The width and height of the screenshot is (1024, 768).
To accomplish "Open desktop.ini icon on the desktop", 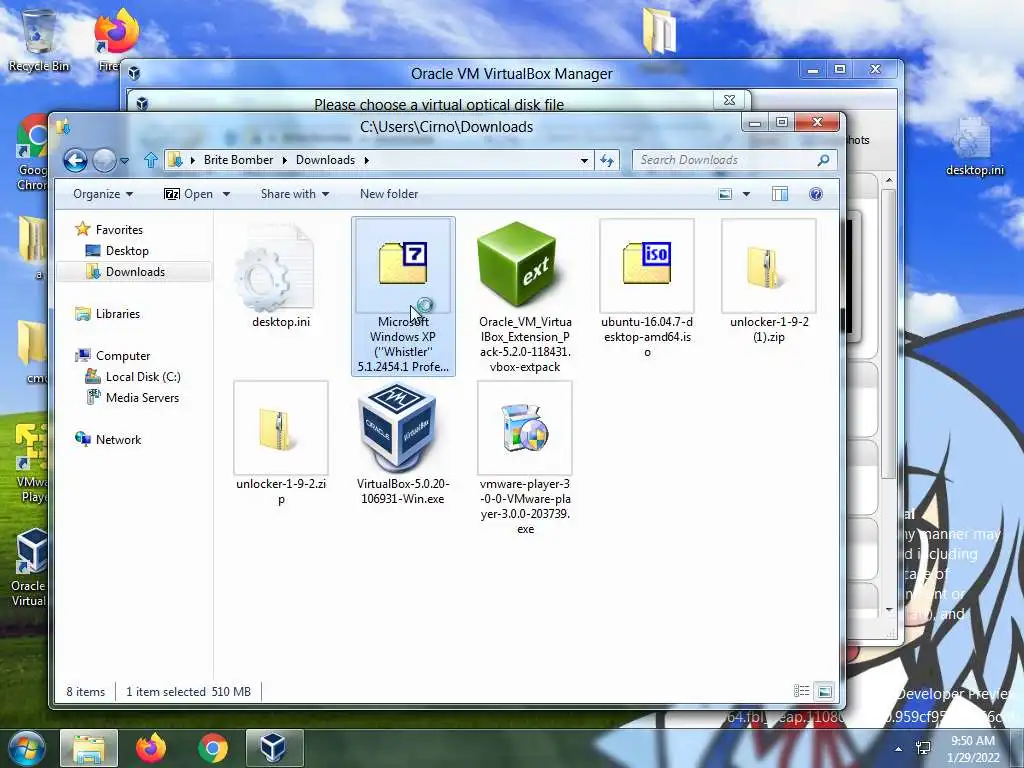I will 974,147.
